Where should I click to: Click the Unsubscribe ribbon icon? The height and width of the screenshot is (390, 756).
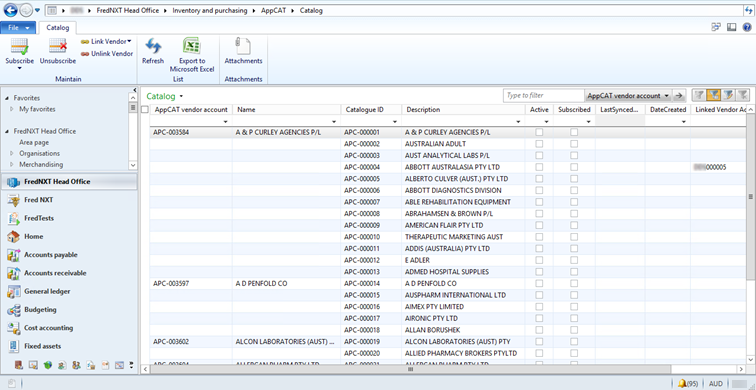(58, 47)
